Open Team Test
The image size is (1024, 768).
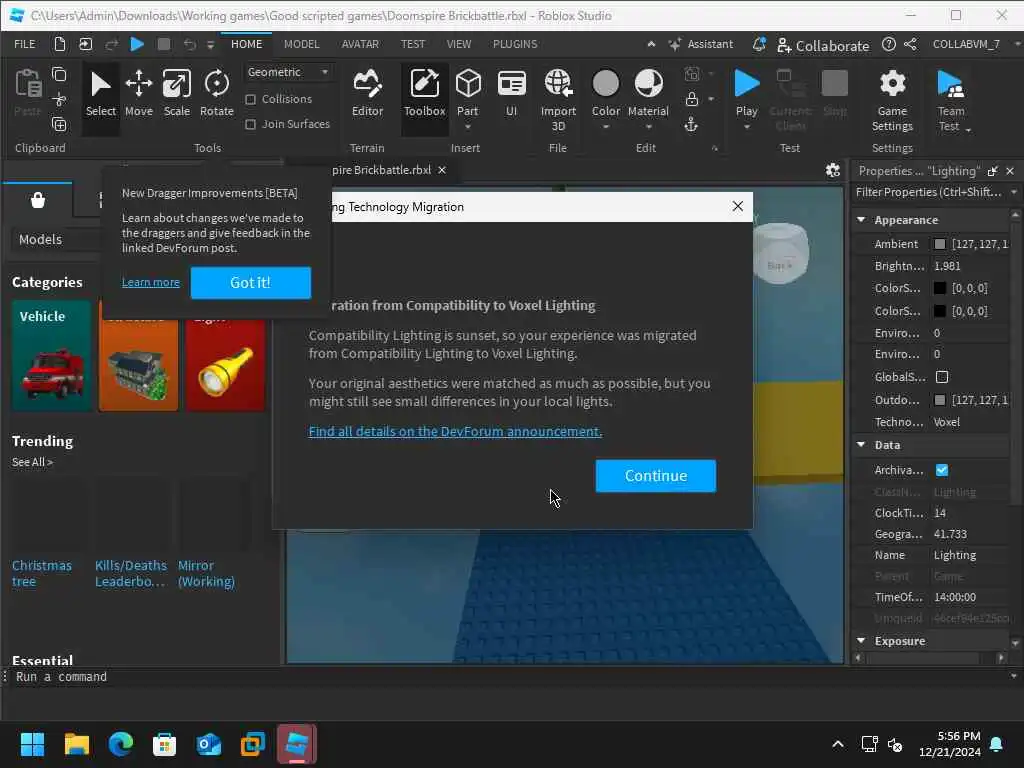(x=951, y=100)
